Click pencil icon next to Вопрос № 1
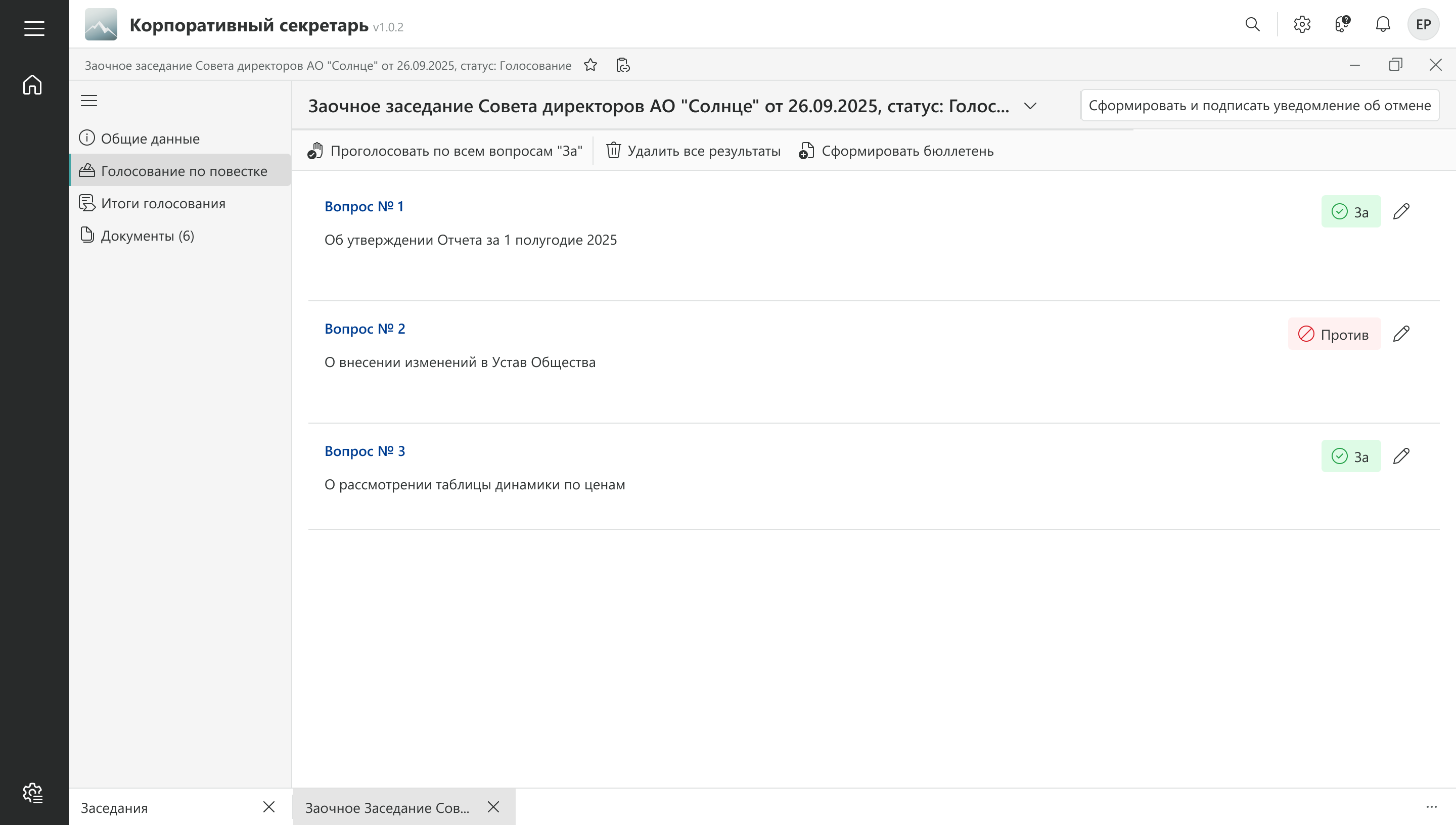 click(1401, 211)
